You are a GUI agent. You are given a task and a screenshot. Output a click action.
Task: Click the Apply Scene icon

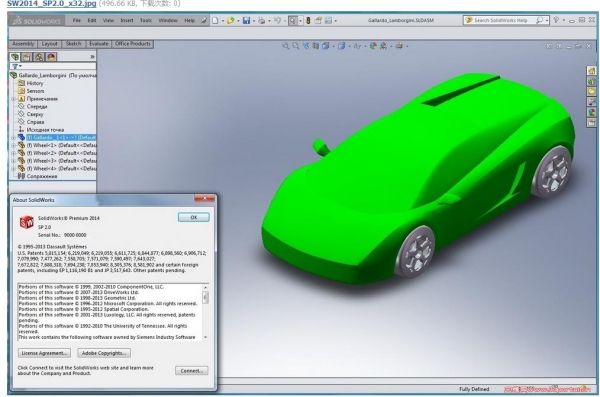(x=383, y=46)
